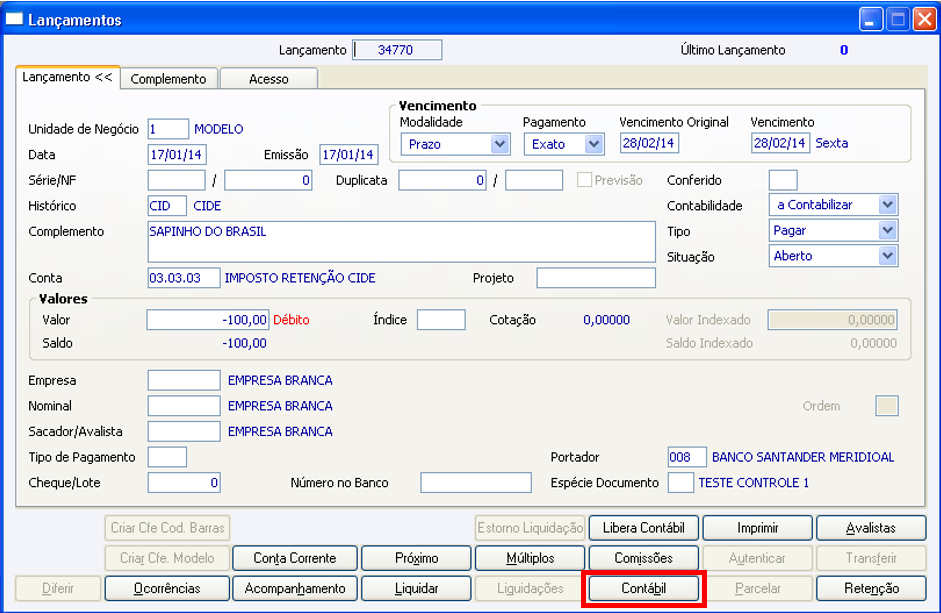
Task: Click the Projeto field
Action: click(596, 278)
